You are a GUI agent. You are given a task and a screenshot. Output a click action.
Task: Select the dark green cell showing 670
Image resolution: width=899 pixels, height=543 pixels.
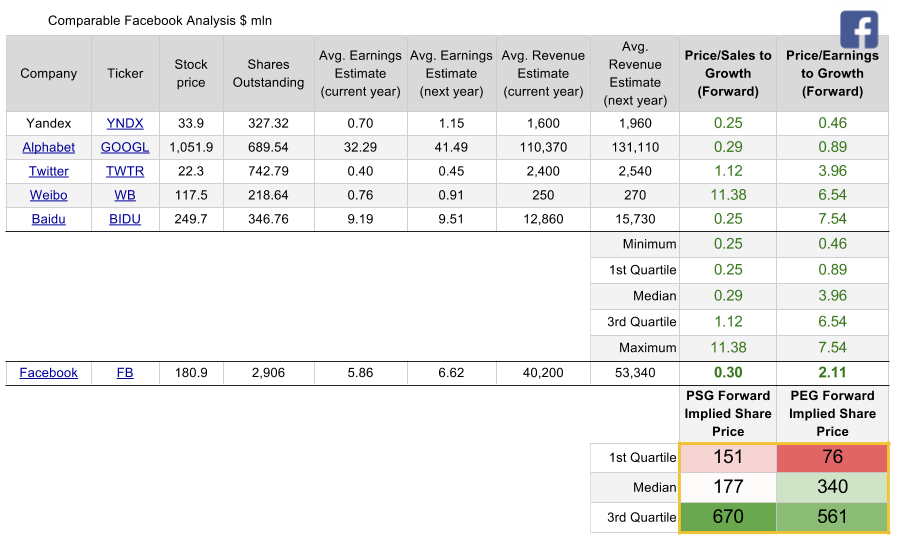point(728,517)
